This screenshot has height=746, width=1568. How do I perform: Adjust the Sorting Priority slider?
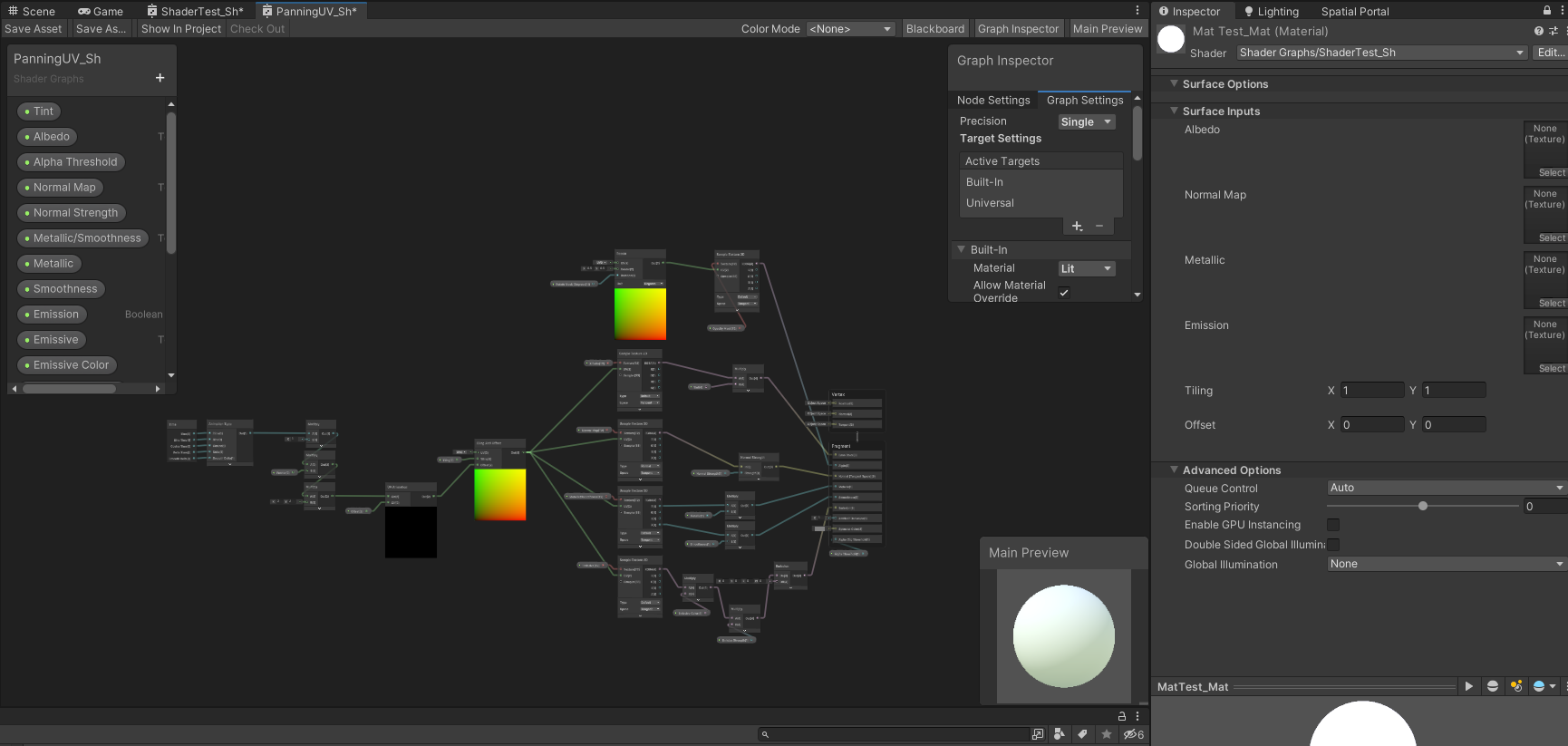pyautogui.click(x=1422, y=506)
